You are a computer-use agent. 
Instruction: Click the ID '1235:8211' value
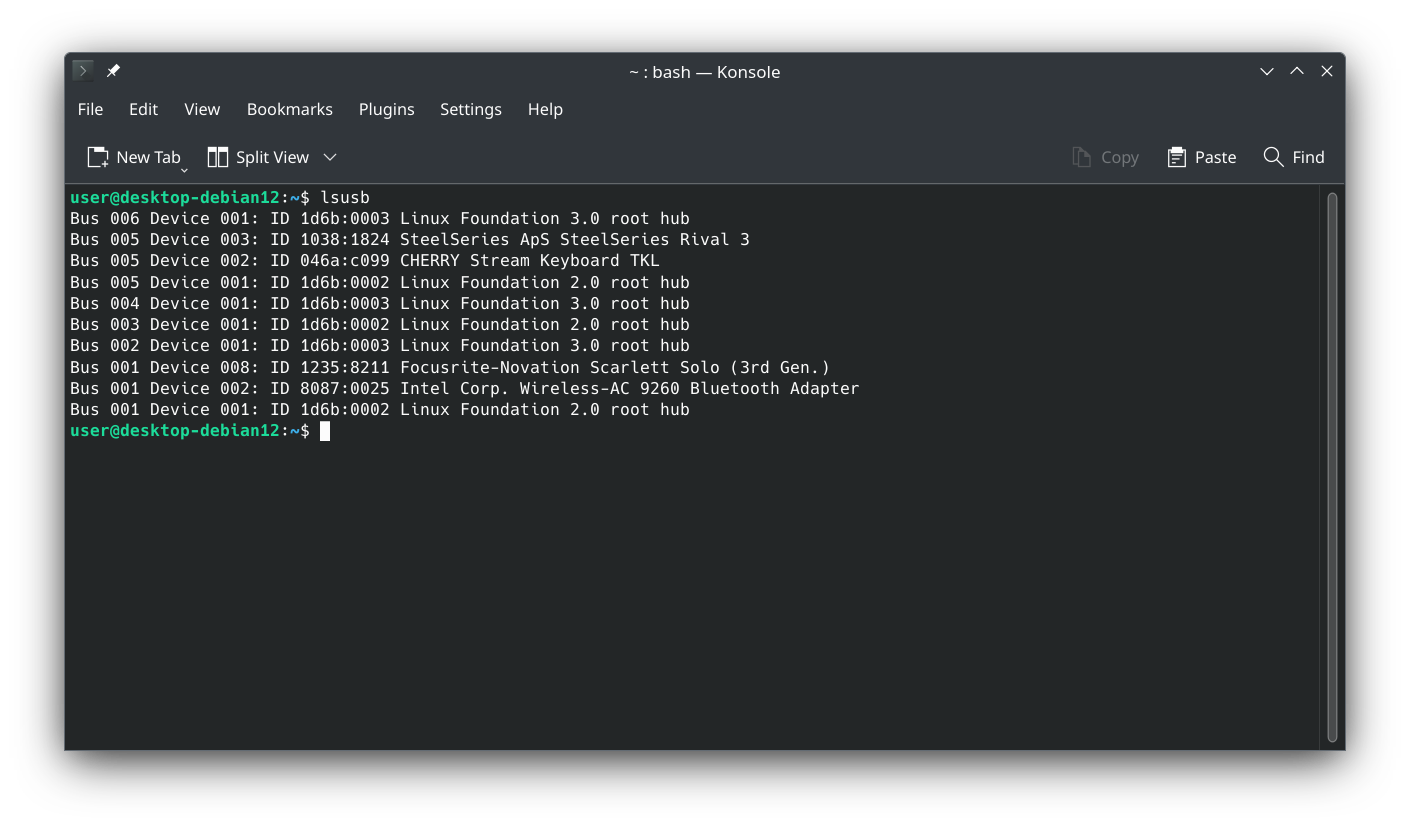coord(345,367)
